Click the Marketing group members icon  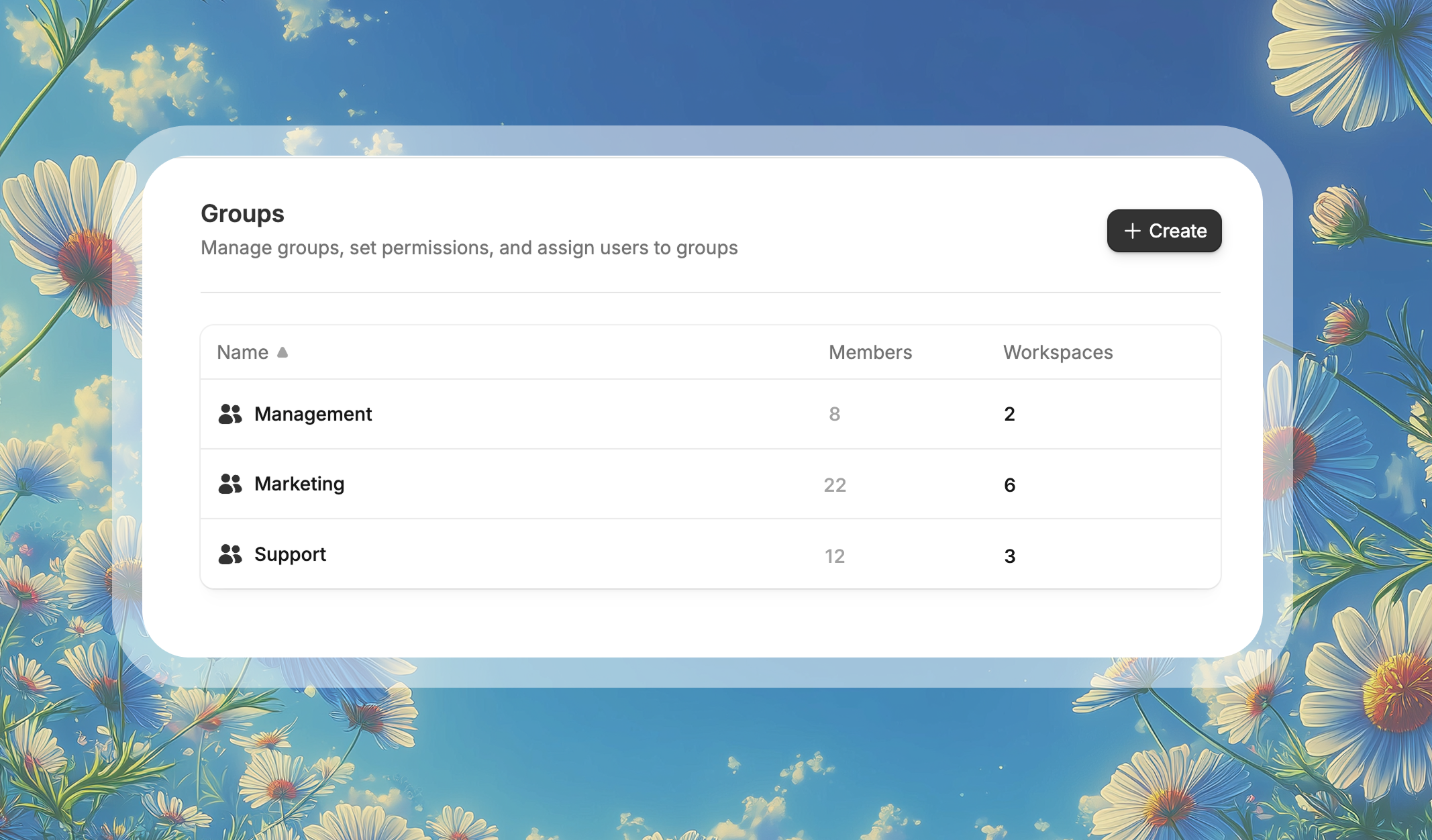[x=230, y=484]
